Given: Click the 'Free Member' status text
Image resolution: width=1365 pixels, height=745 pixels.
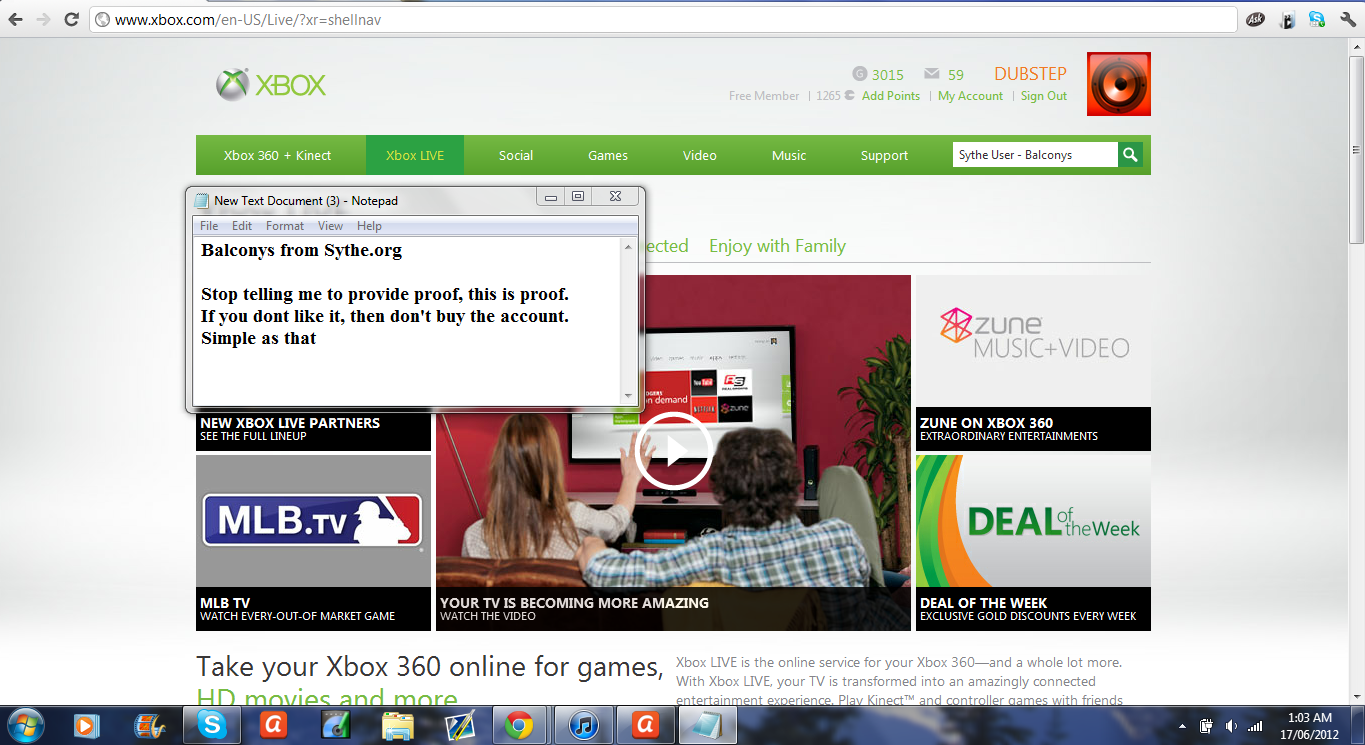Looking at the screenshot, I should 764,96.
